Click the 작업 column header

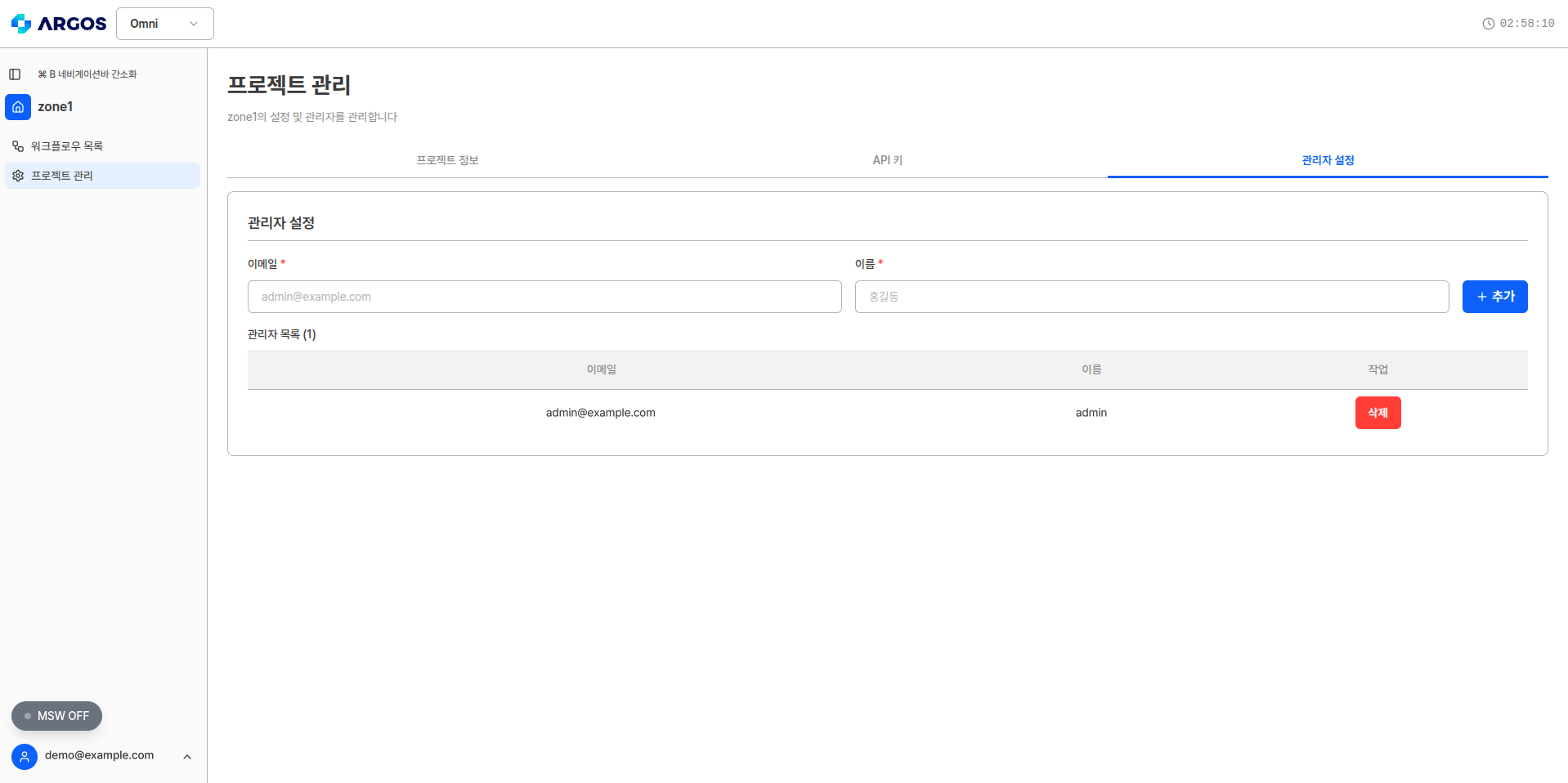[1378, 369]
